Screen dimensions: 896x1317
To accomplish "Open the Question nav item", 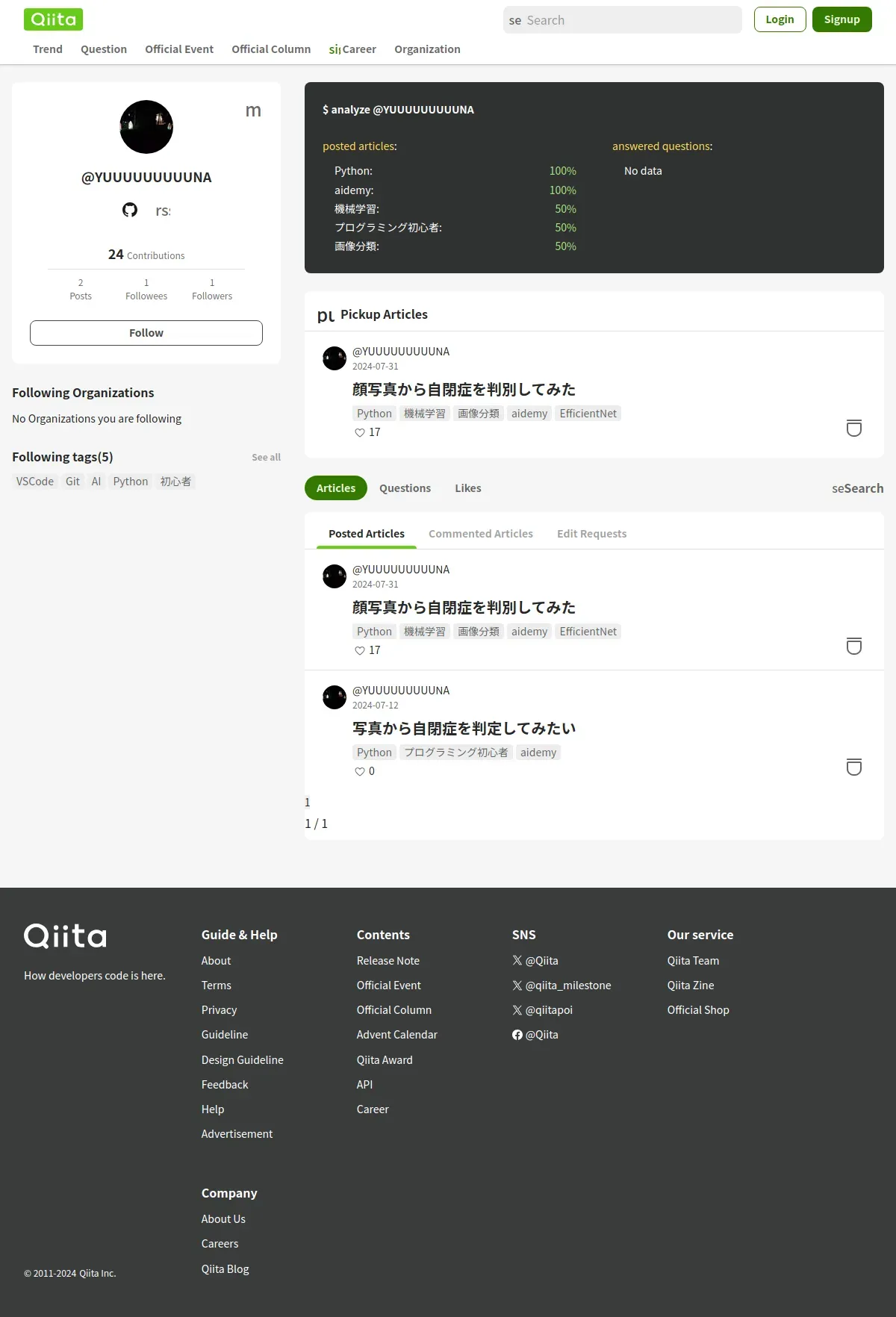I will 104,49.
